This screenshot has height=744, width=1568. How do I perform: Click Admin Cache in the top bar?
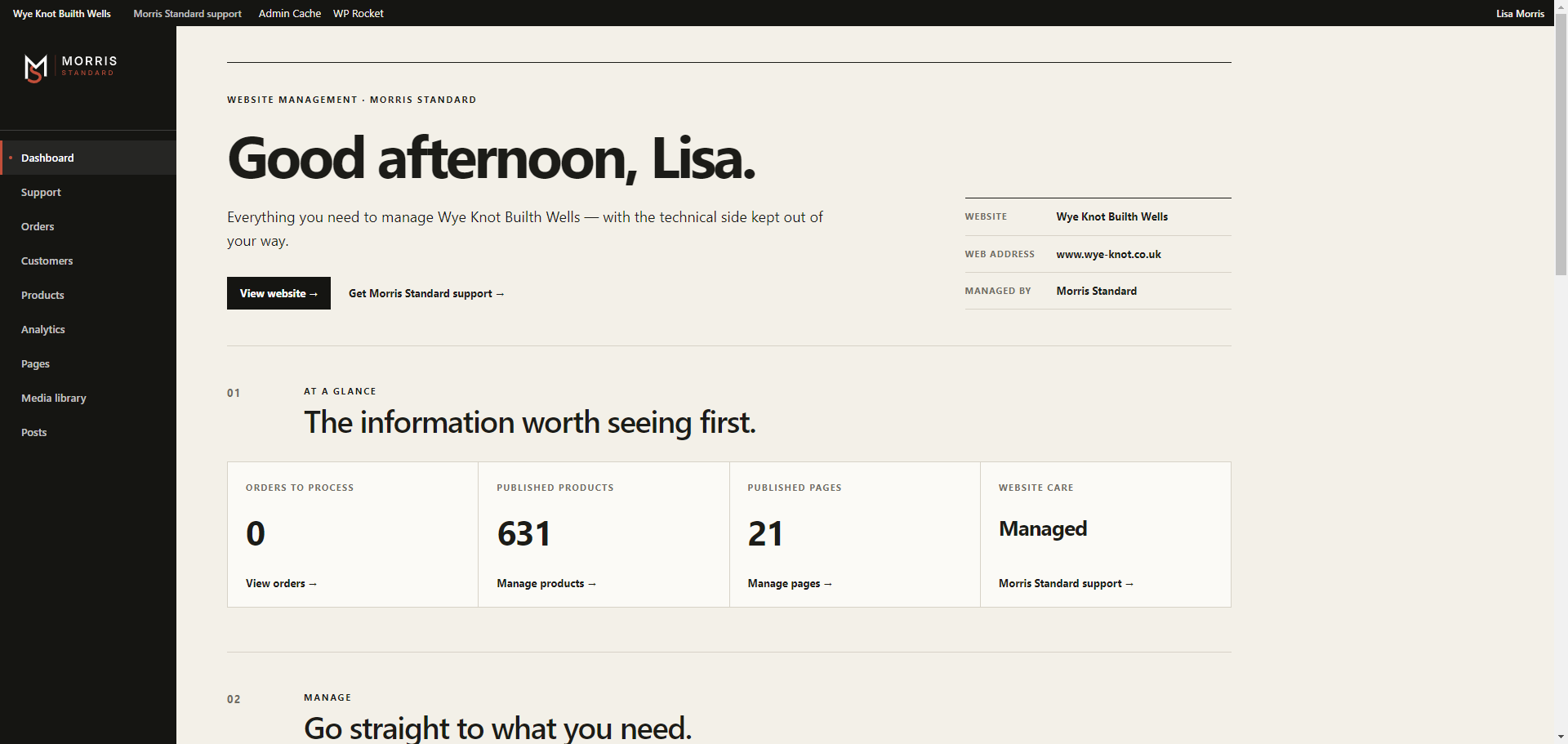point(290,13)
